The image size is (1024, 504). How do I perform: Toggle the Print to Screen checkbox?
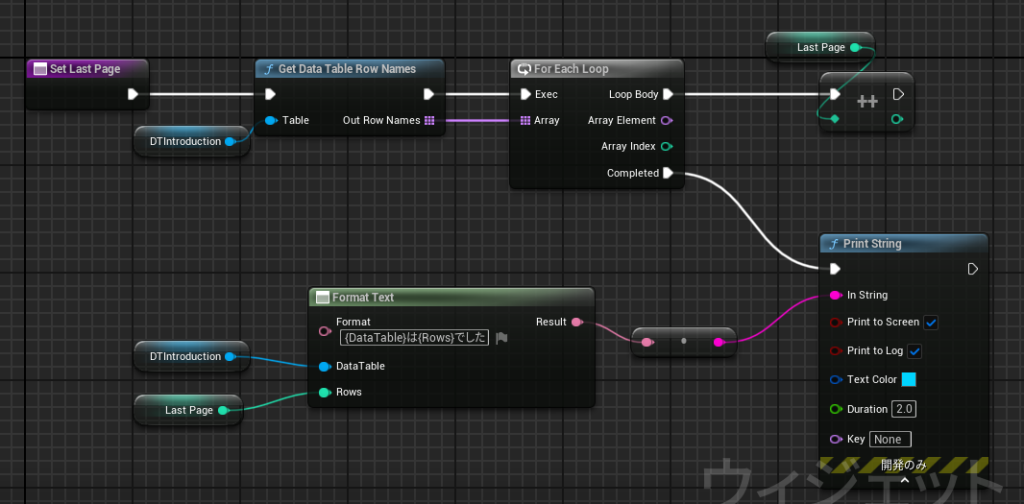click(931, 323)
